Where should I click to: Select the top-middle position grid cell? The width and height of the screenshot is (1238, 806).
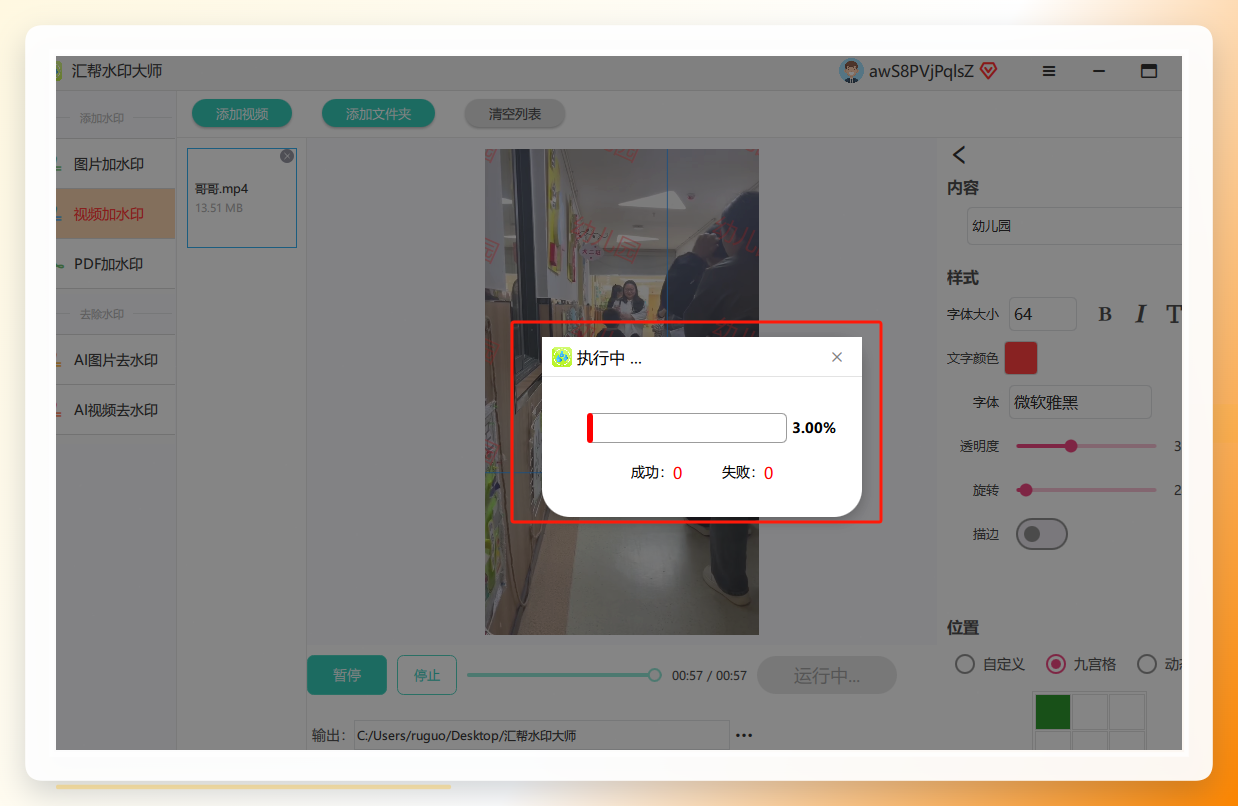[x=1090, y=712]
